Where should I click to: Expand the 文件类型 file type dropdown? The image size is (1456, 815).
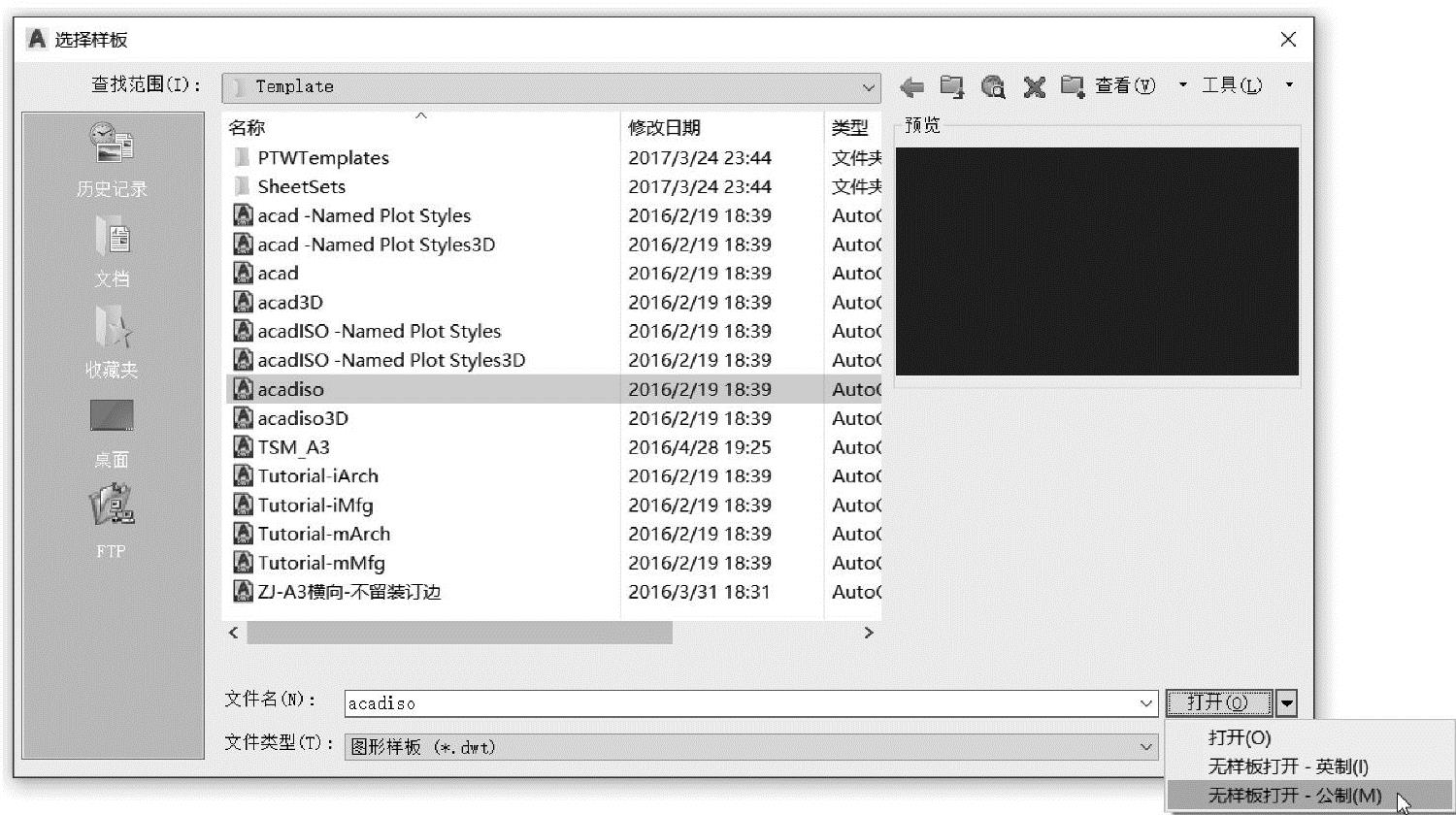pyautogui.click(x=1146, y=746)
